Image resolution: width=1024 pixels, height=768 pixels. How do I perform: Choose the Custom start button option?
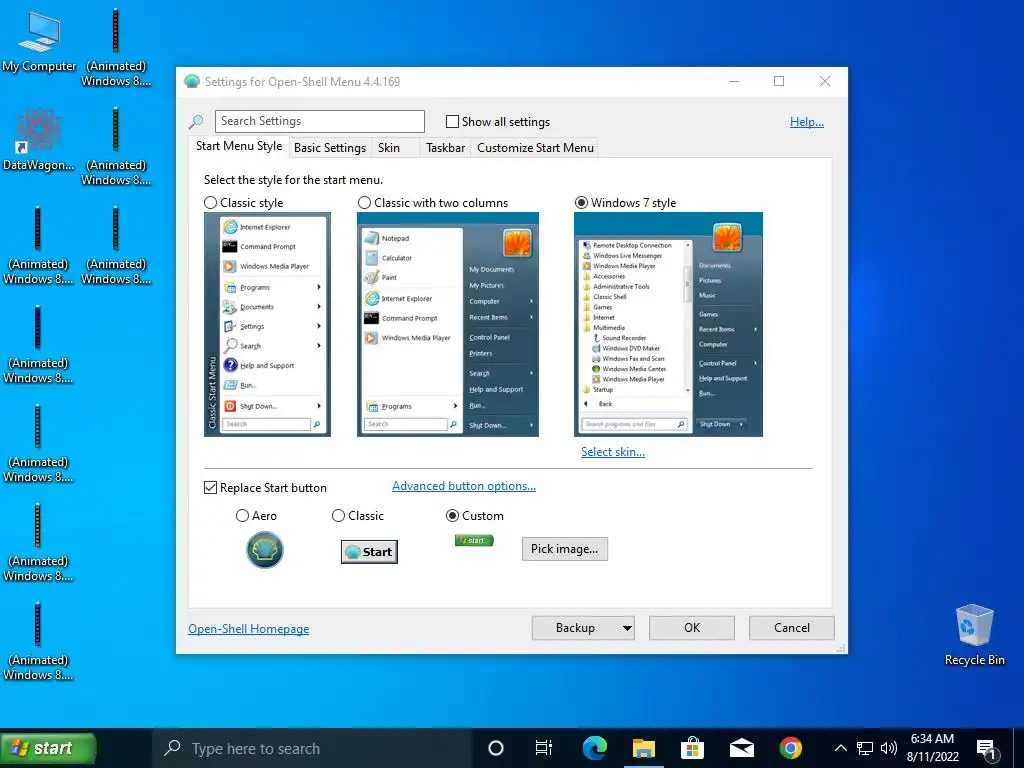pyautogui.click(x=452, y=516)
